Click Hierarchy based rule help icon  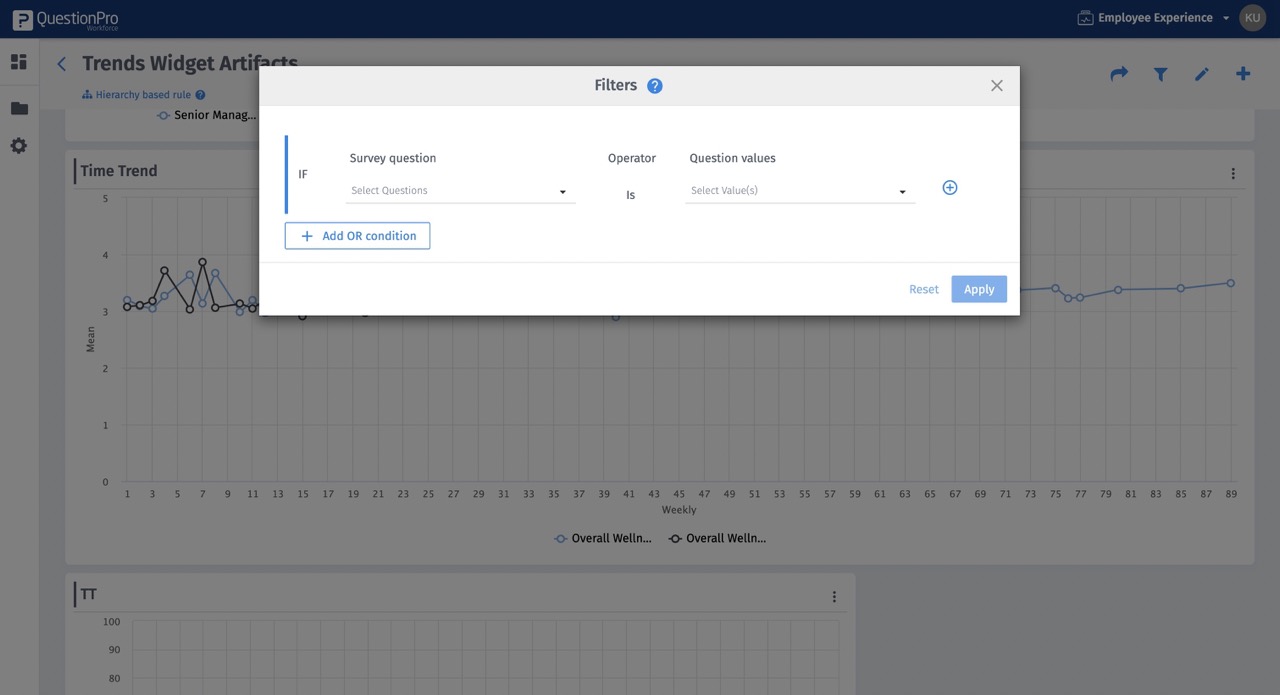[200, 95]
